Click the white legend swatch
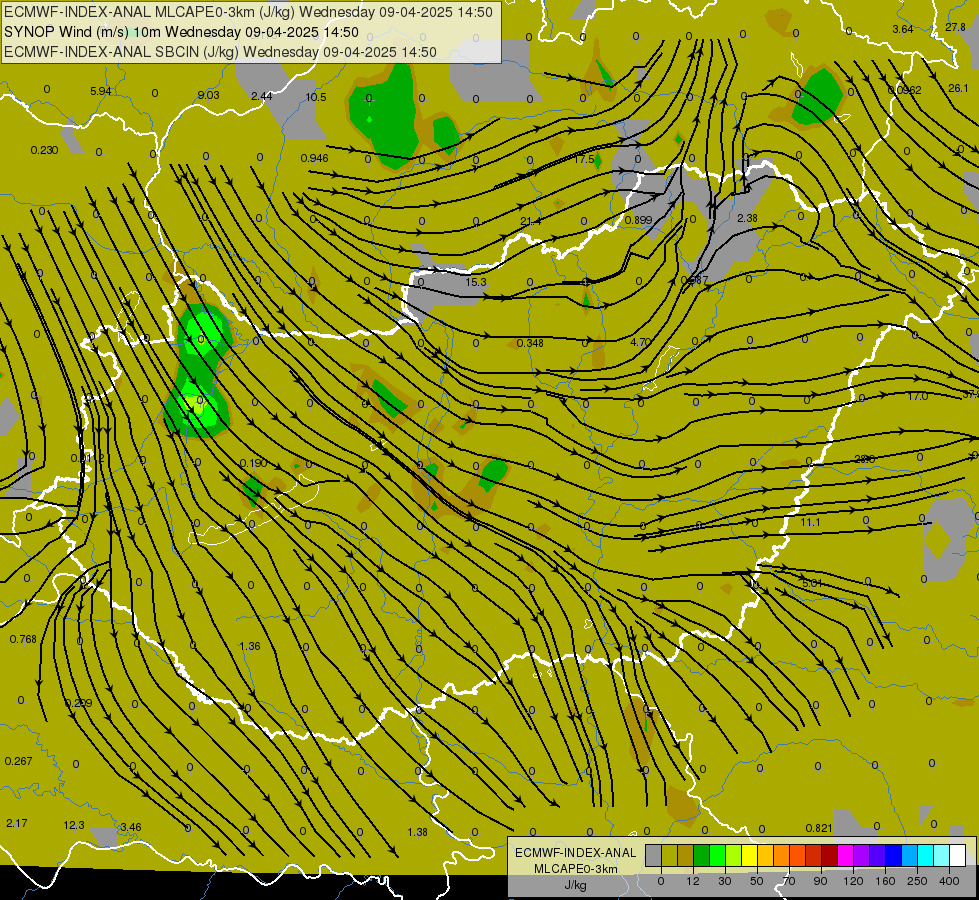The image size is (979, 900). [x=957, y=856]
